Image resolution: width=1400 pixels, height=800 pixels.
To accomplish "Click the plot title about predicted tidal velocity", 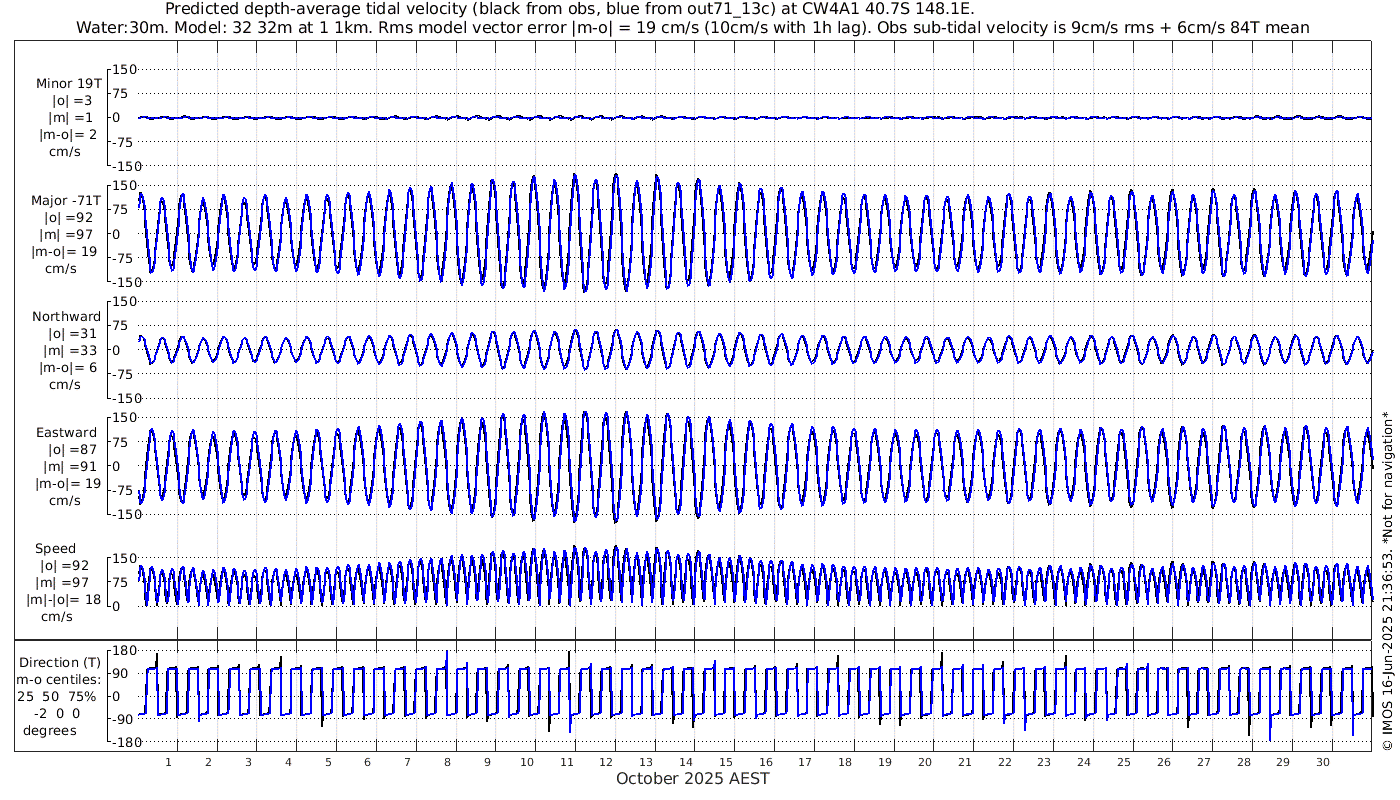I will [569, 9].
